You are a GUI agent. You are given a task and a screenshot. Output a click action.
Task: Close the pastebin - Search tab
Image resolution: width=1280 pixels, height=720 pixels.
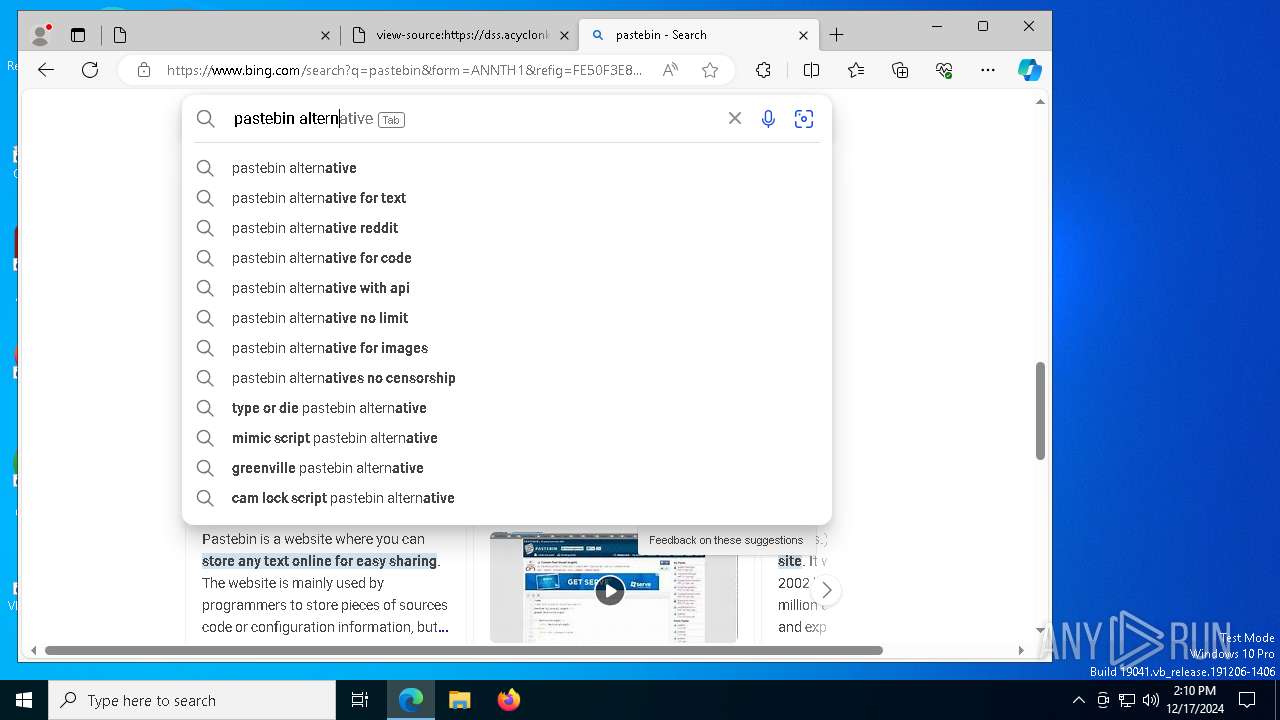pyautogui.click(x=803, y=35)
